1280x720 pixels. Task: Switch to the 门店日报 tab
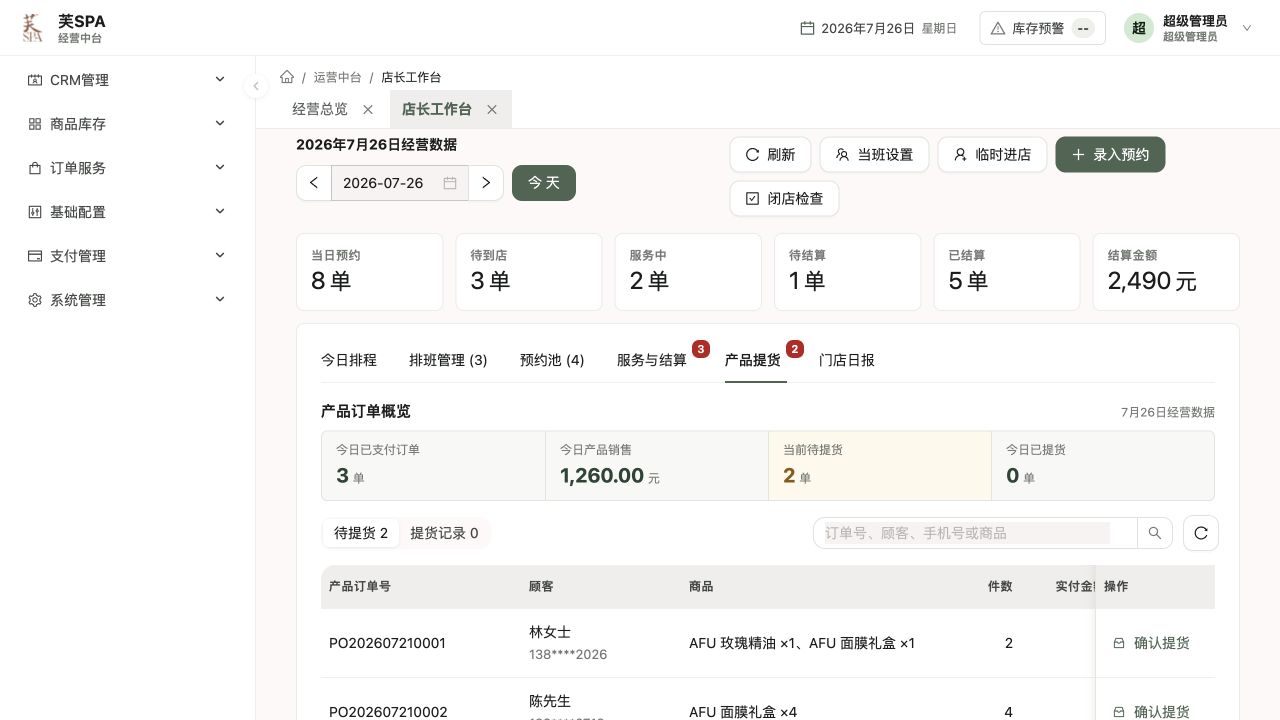tap(847, 360)
